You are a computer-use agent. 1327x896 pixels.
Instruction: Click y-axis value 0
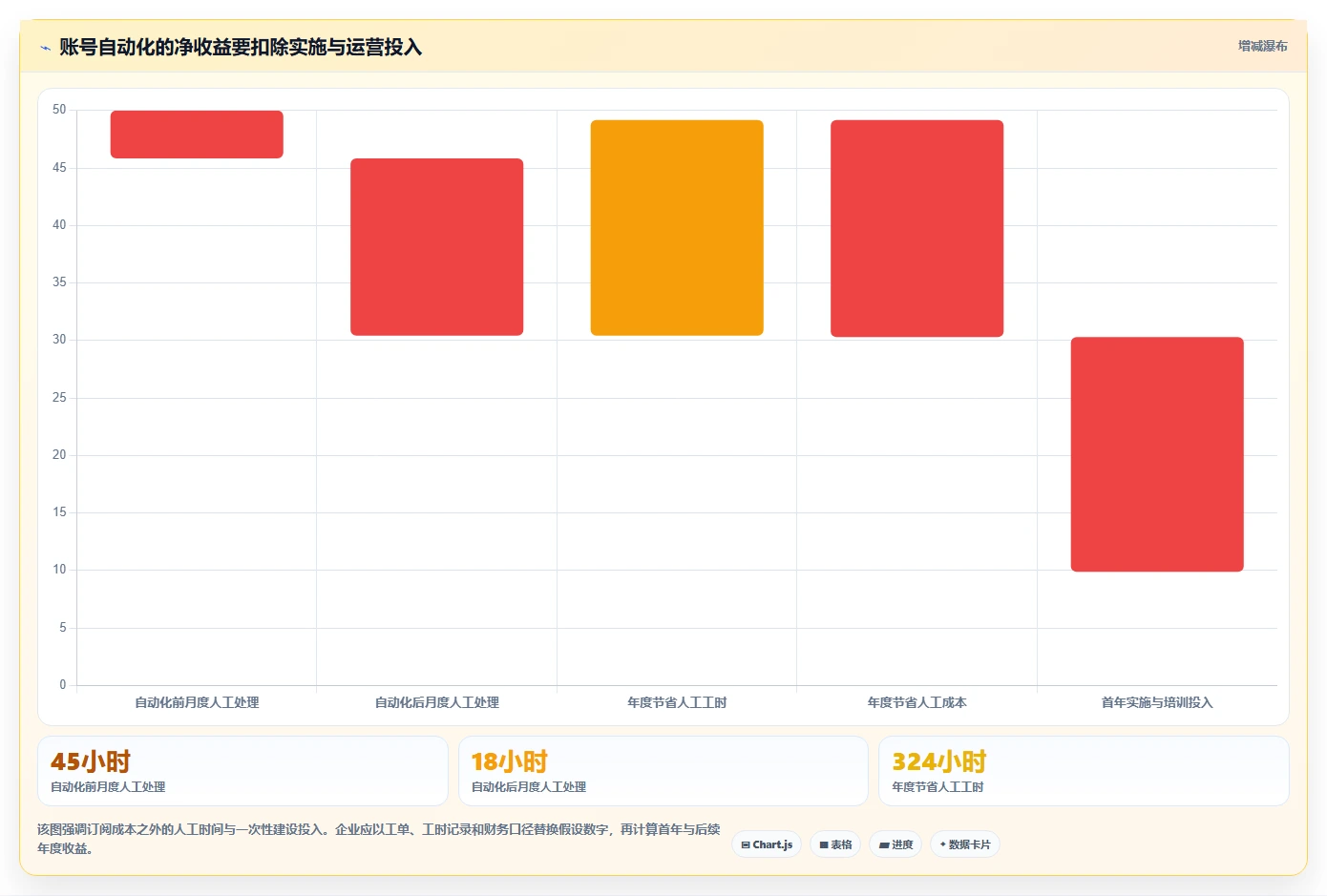tap(63, 684)
